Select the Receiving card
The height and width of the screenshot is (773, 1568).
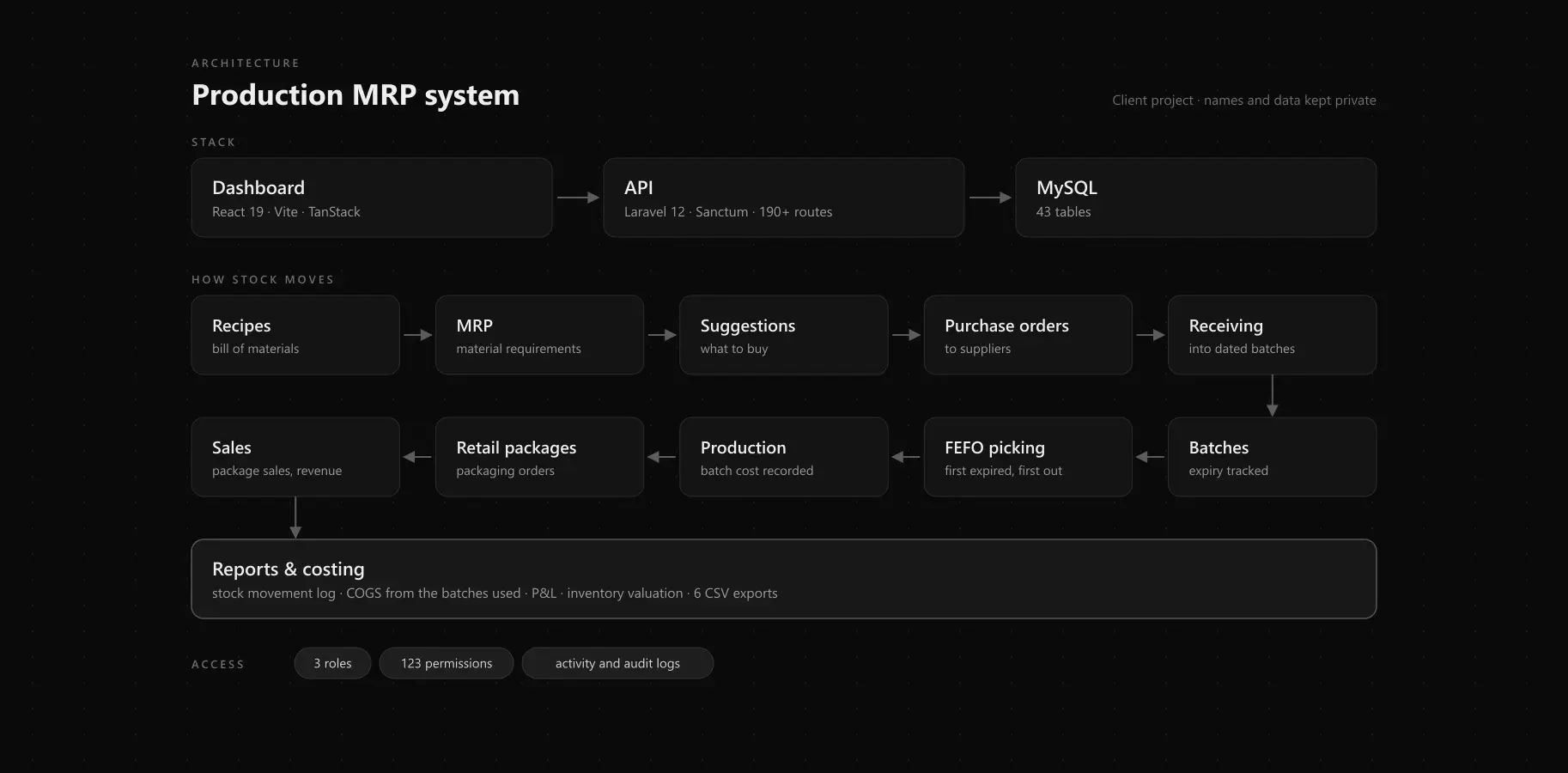tap(1272, 335)
